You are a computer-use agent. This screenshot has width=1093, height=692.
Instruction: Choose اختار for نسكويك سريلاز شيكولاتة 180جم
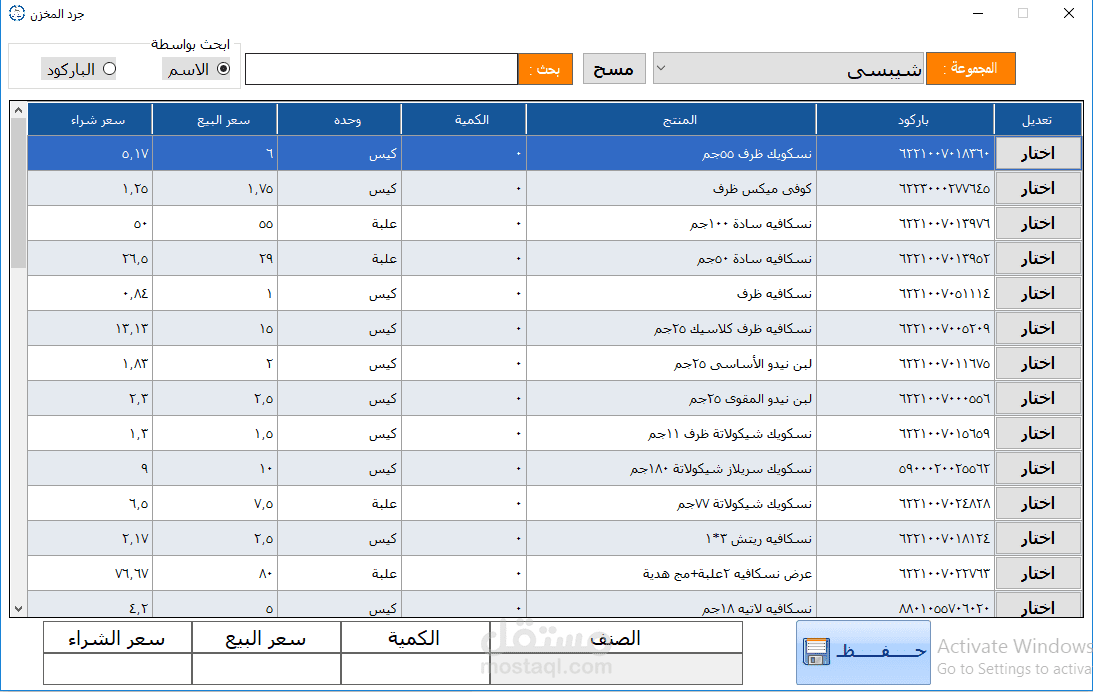pyautogui.click(x=1038, y=468)
